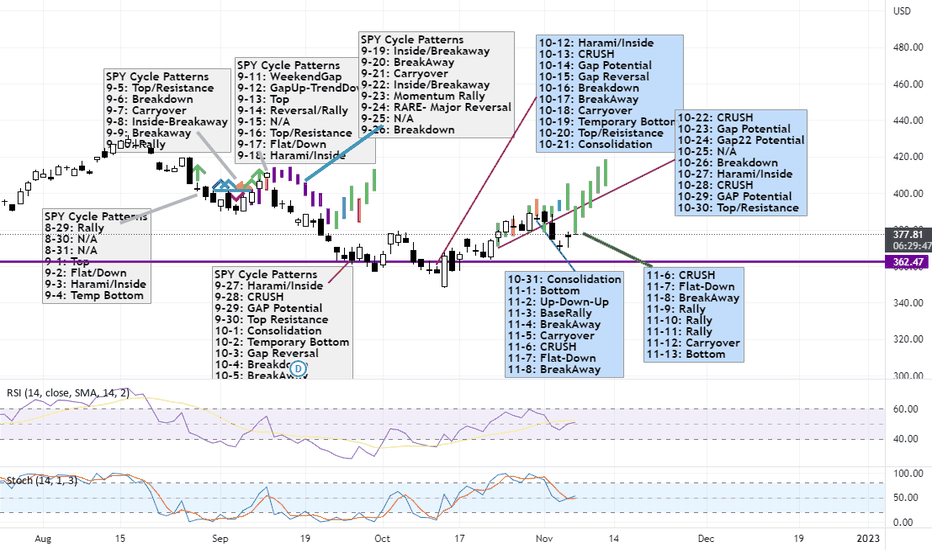Viewport: 932px width, 550px height.
Task: Select the '9-29: GAP Potential' text line
Action: [269, 308]
